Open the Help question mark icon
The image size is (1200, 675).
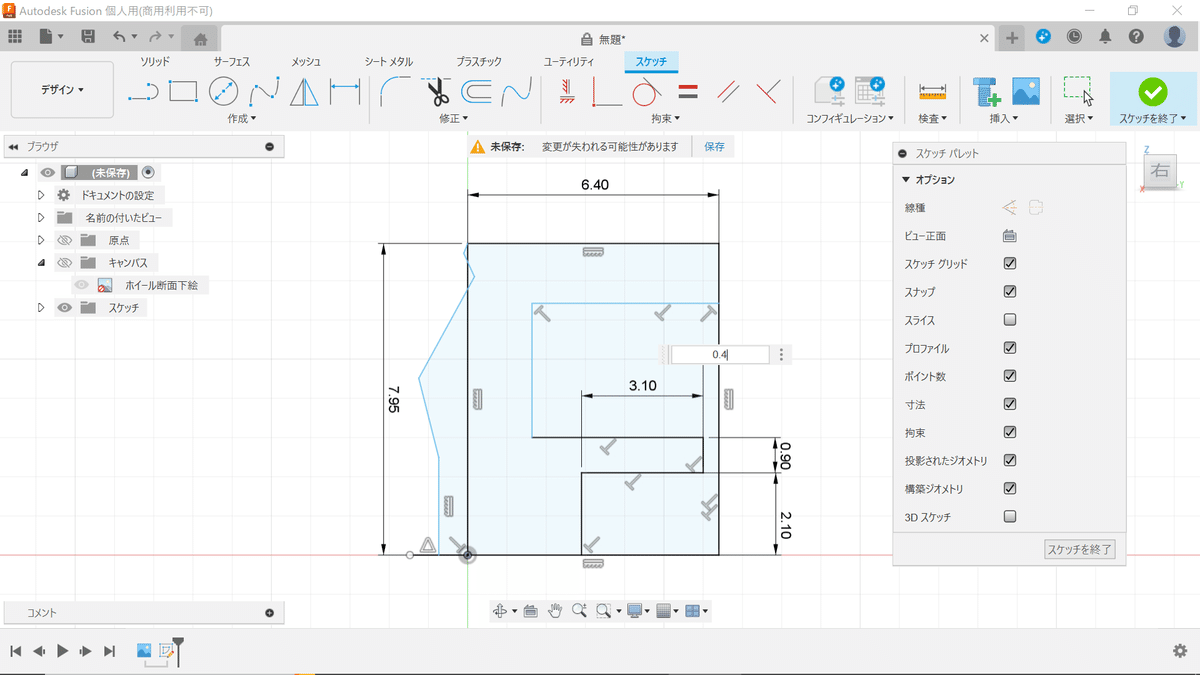click(1136, 37)
